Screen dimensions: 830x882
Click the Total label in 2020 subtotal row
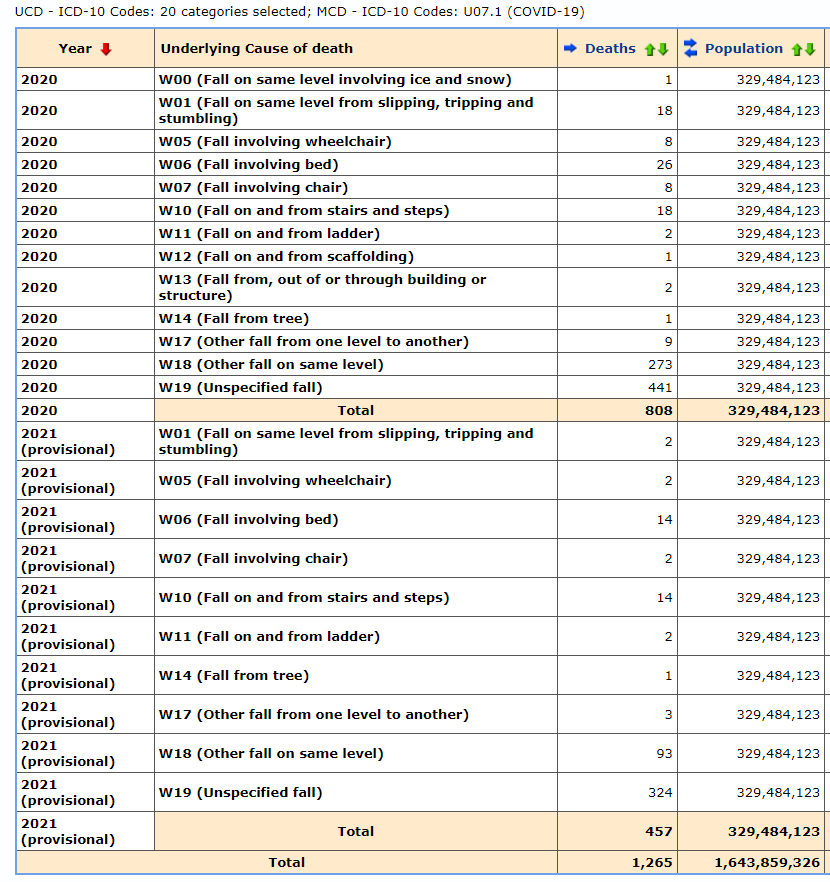(x=355, y=411)
